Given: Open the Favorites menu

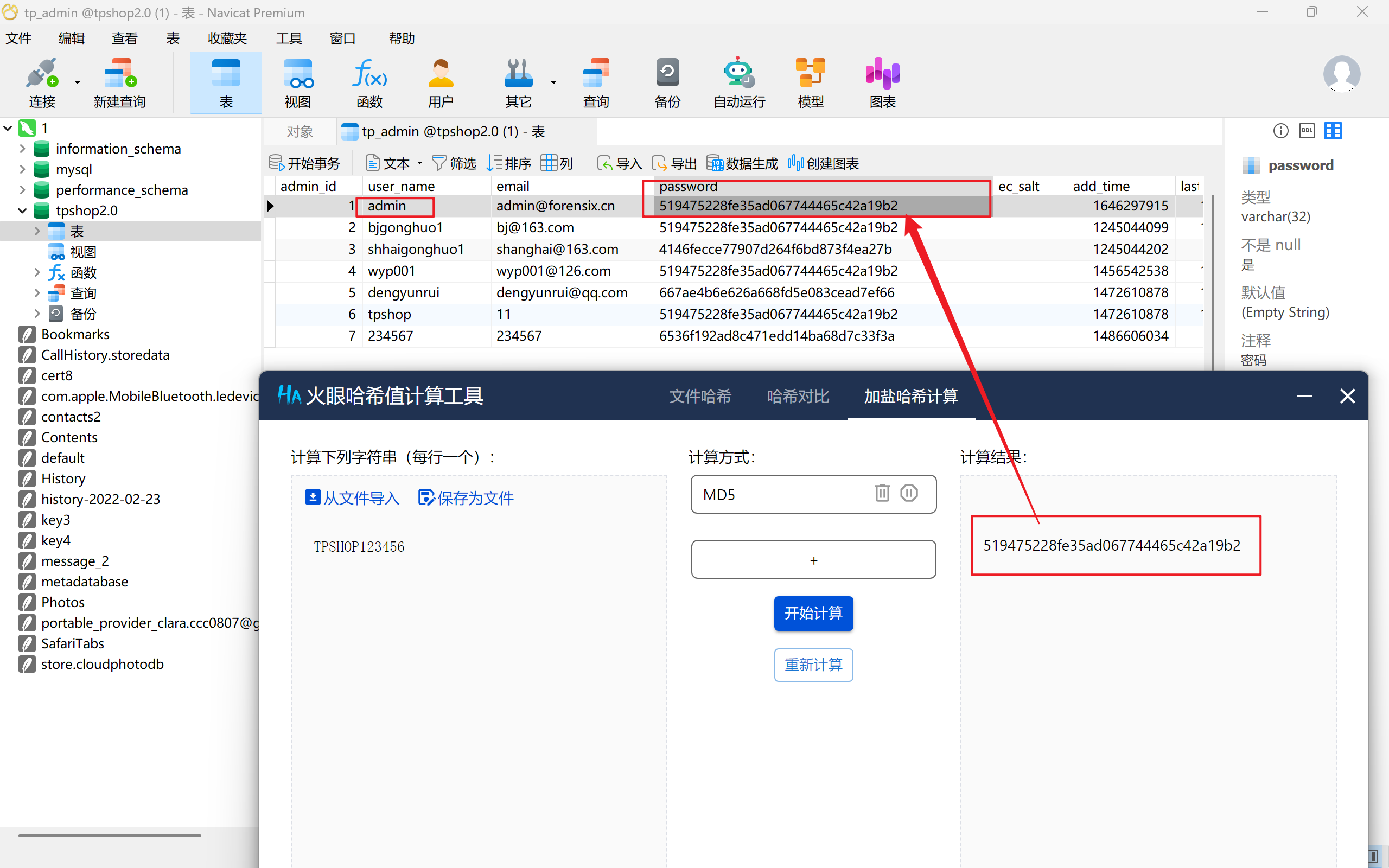Looking at the screenshot, I should (227, 39).
